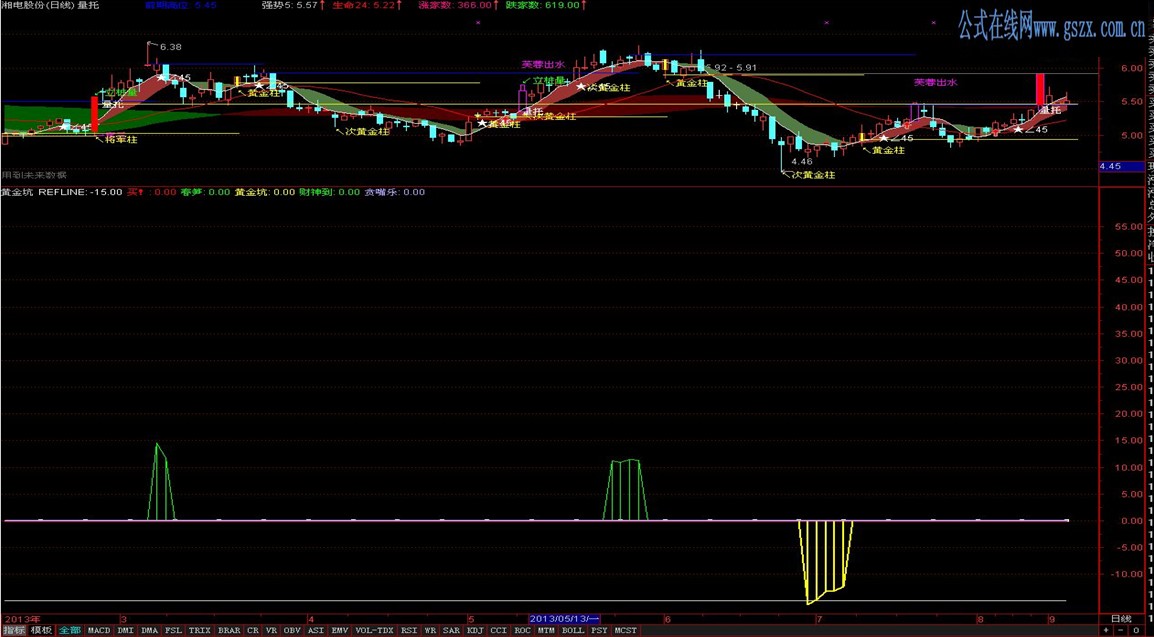Show the ASI indicator
The width and height of the screenshot is (1154, 637).
316,630
